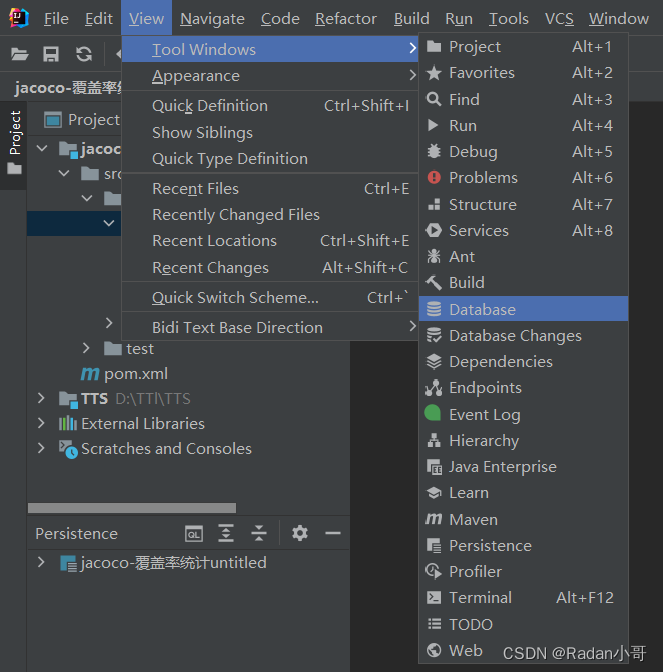Click the Terminal icon
Viewport: 663px width, 672px height.
click(x=434, y=597)
